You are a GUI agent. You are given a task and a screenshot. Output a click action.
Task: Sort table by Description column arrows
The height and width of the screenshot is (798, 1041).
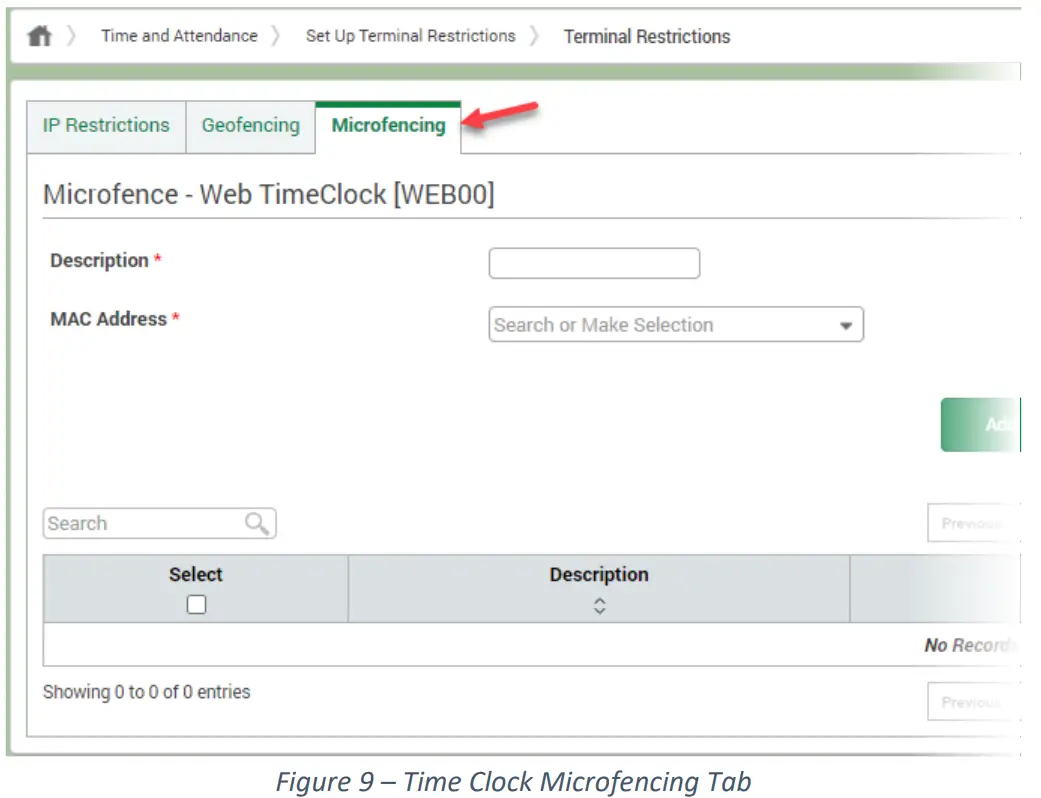pyautogui.click(x=600, y=605)
